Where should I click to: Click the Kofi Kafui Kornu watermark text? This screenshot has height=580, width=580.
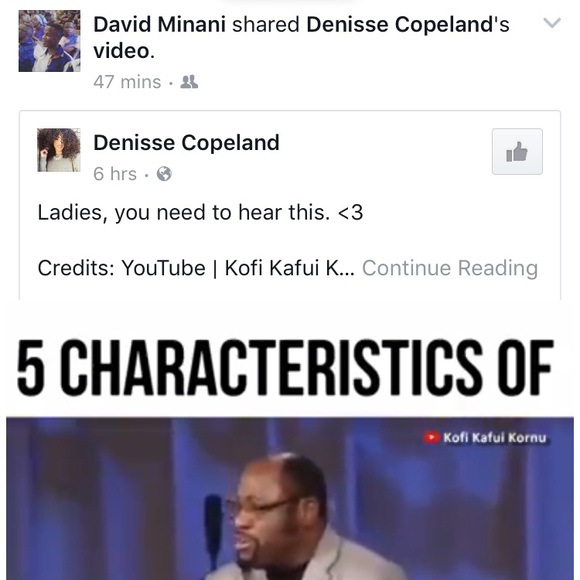point(495,438)
